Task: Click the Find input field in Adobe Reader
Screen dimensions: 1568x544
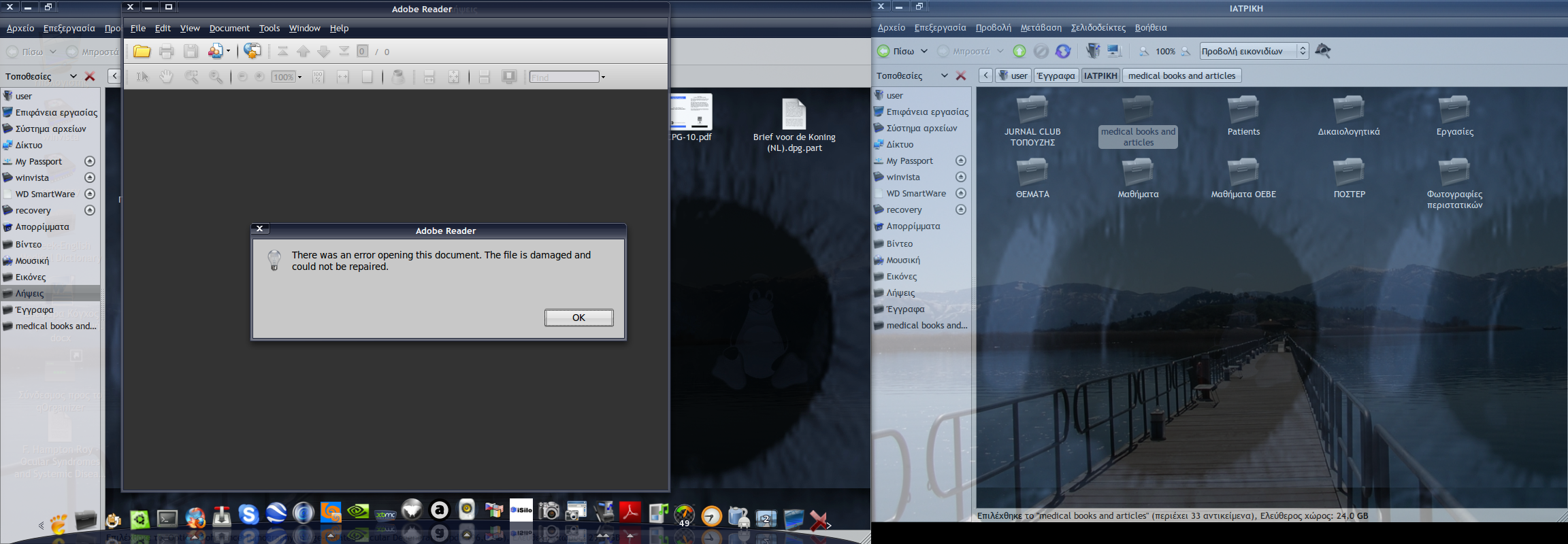Action: coord(564,77)
